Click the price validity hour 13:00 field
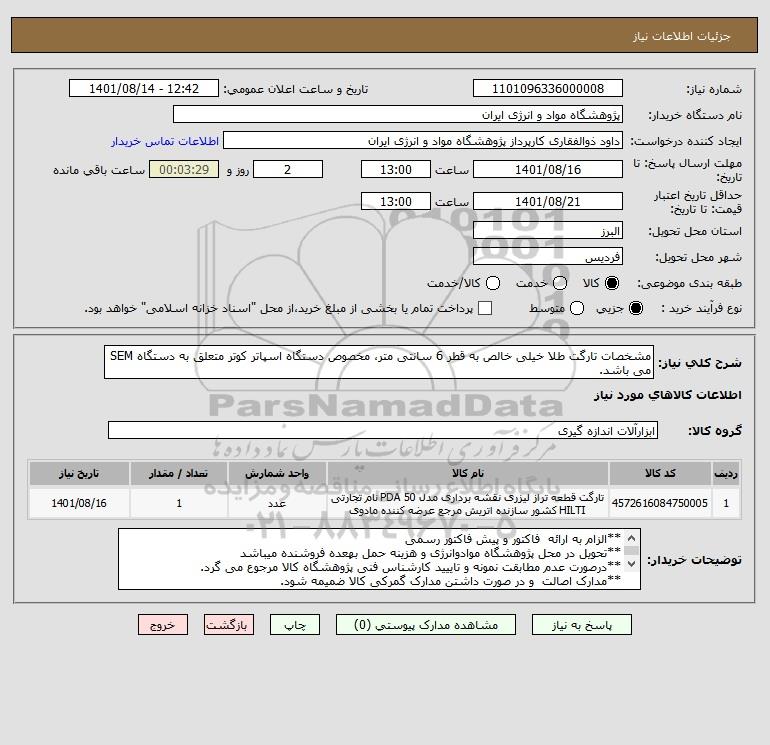Screen dimensions: 770x745 click(396, 201)
